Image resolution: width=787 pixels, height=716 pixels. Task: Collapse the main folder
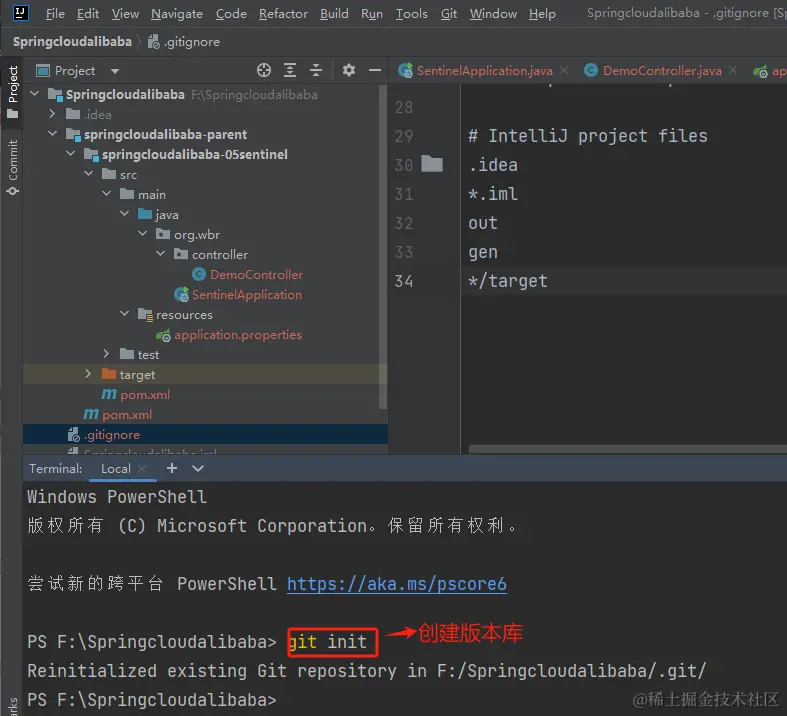pyautogui.click(x=106, y=194)
